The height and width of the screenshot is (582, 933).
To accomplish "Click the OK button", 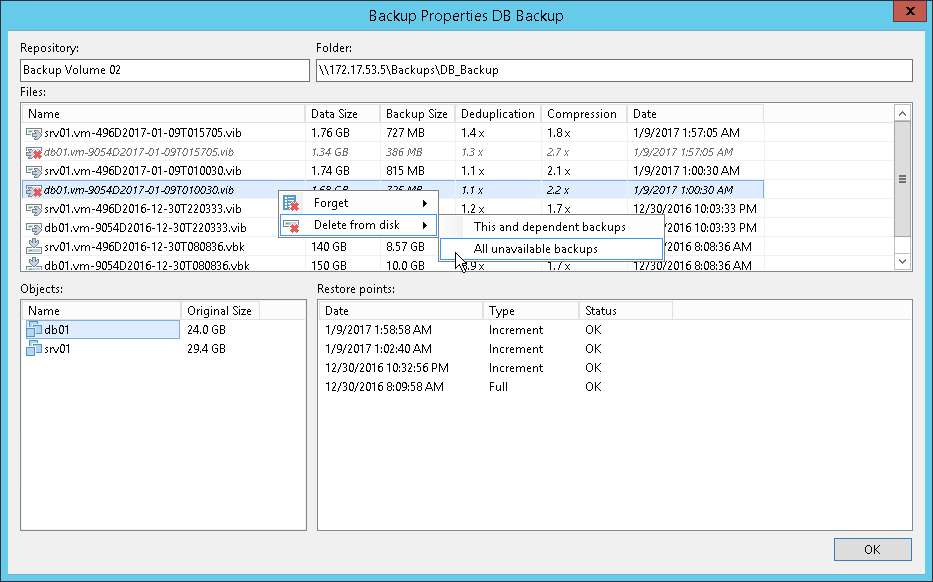I will [872, 549].
